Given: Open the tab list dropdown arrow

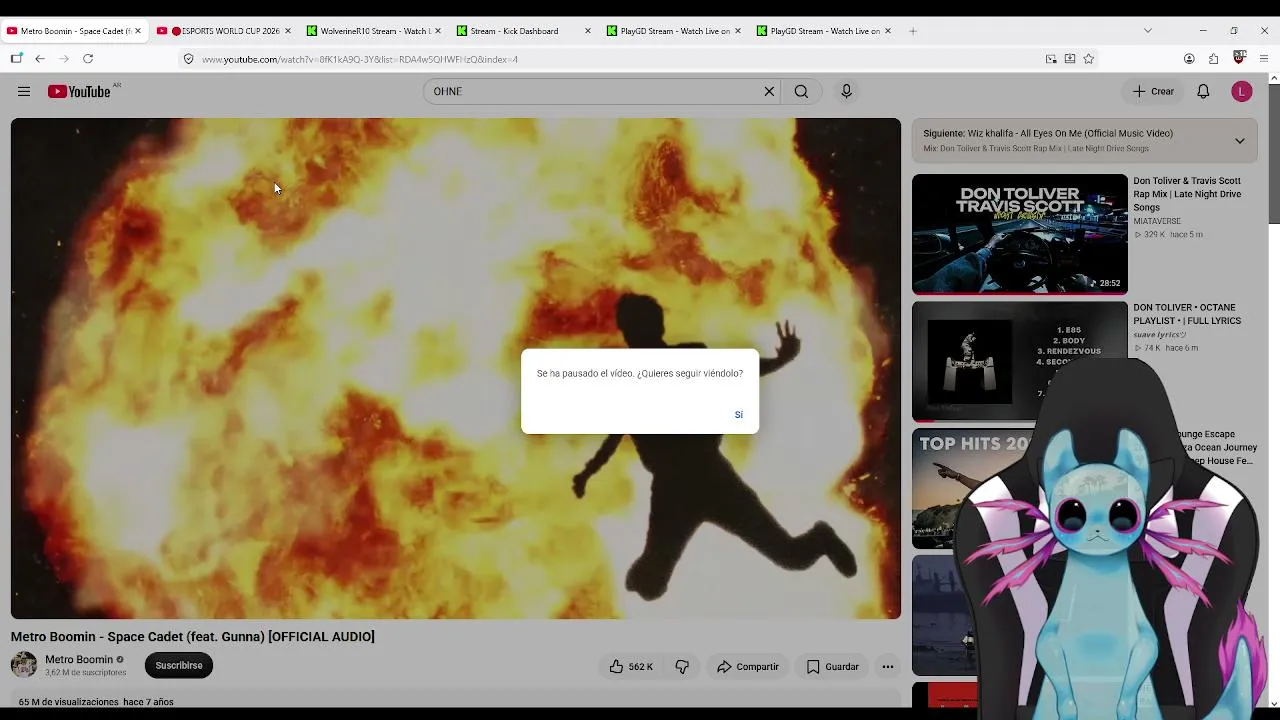Looking at the screenshot, I should (x=1147, y=31).
